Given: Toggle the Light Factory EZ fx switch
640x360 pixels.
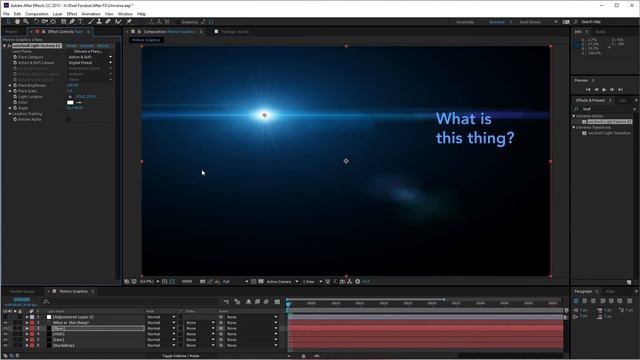Looking at the screenshot, I should pyautogui.click(x=9, y=46).
